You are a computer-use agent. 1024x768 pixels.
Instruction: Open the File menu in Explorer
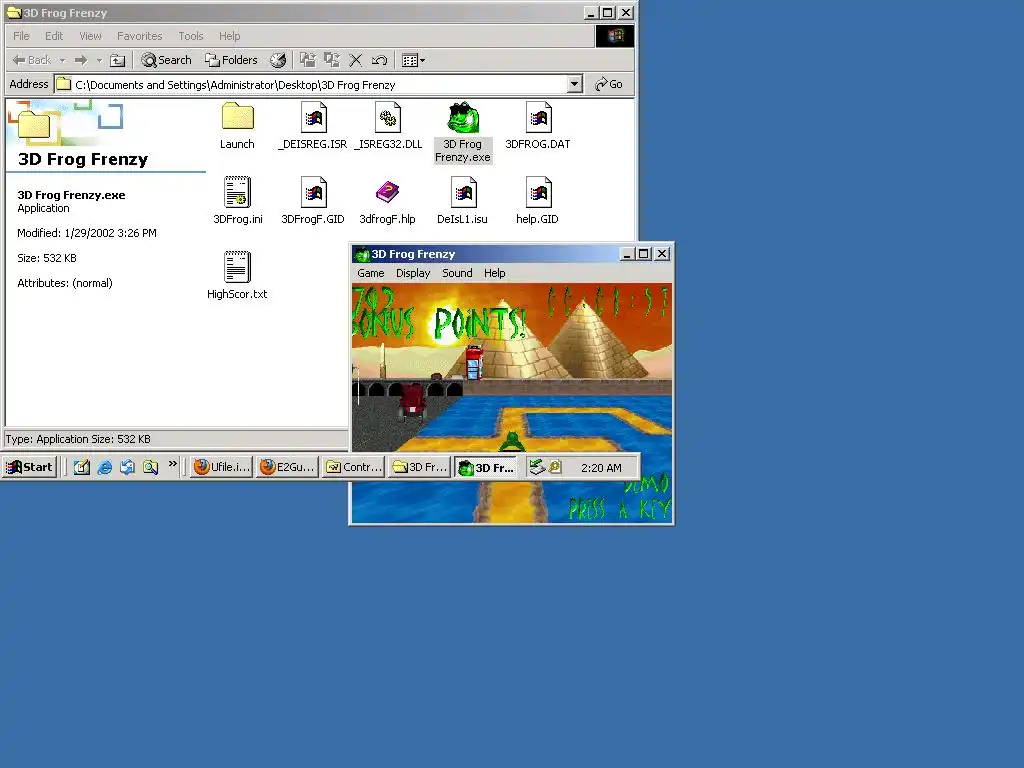[22, 36]
